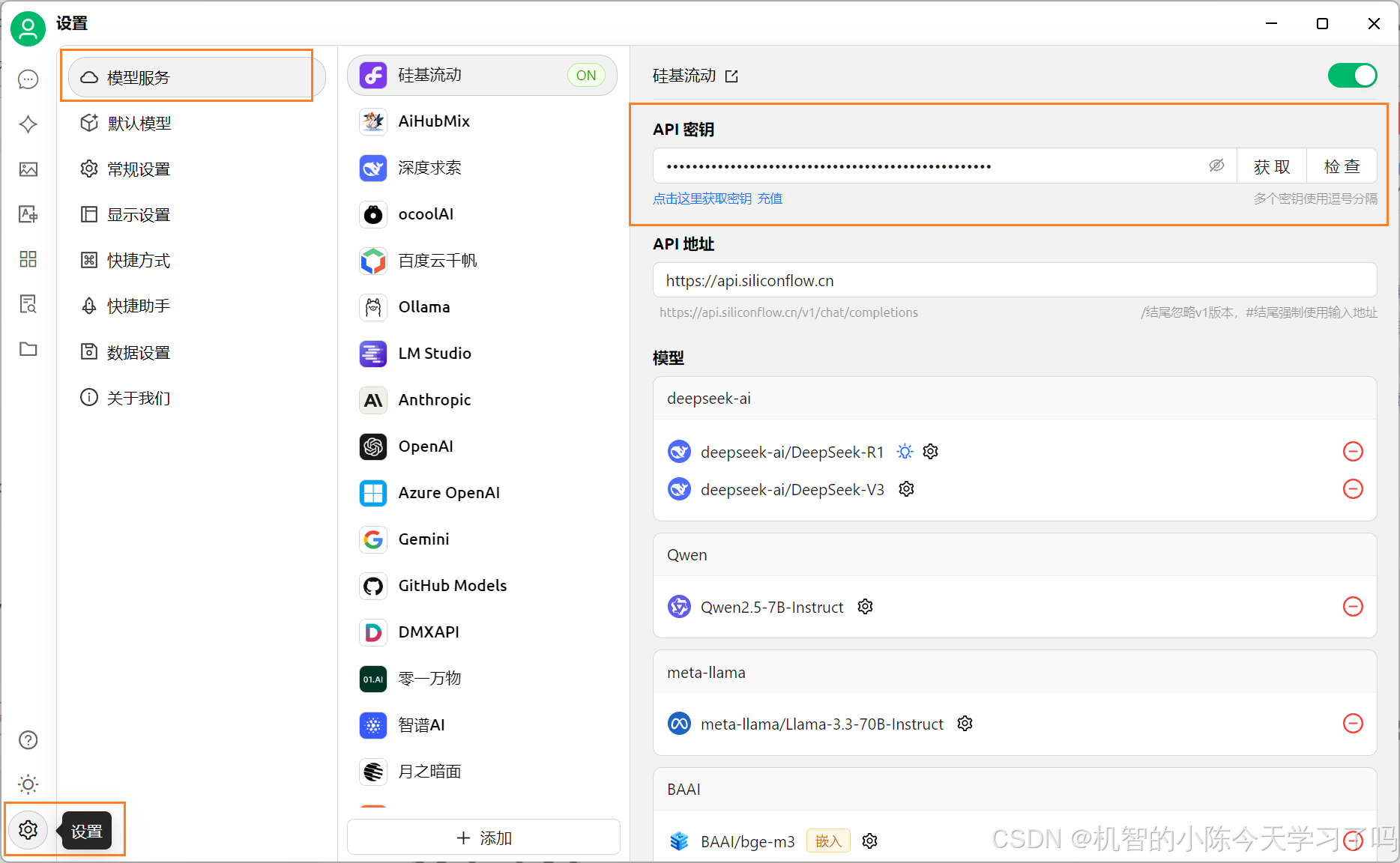
Task: Select the Azure OpenAI provider
Action: 482,493
